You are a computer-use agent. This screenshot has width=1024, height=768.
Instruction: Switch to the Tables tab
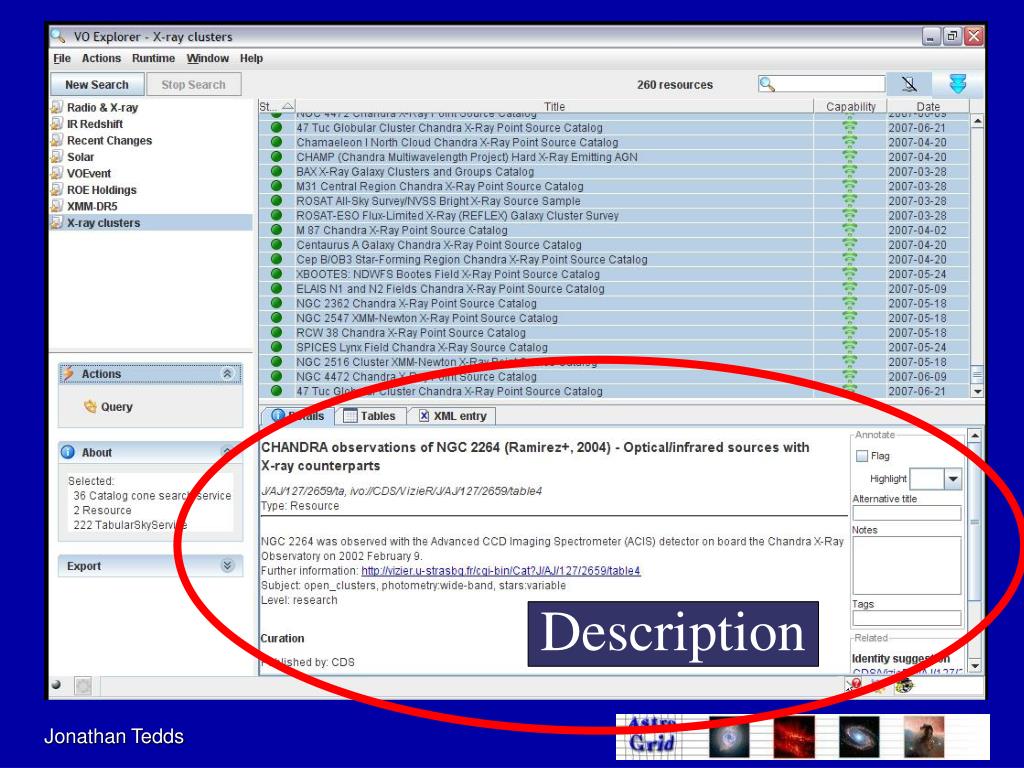point(370,416)
